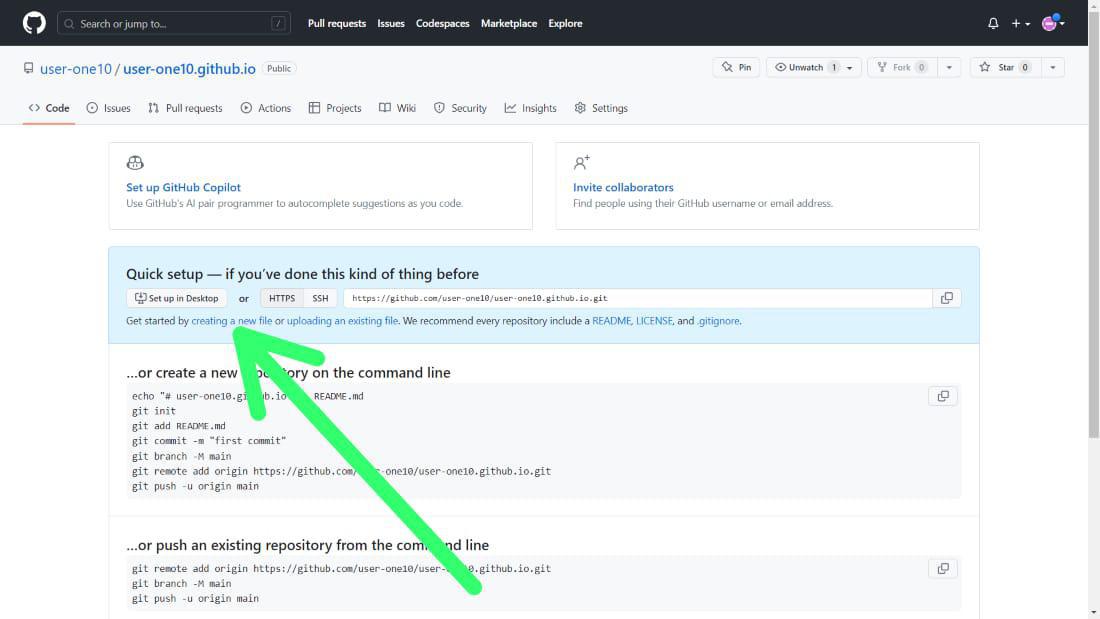The width and height of the screenshot is (1100, 619).
Task: Copy the push existing repository commands
Action: [943, 568]
